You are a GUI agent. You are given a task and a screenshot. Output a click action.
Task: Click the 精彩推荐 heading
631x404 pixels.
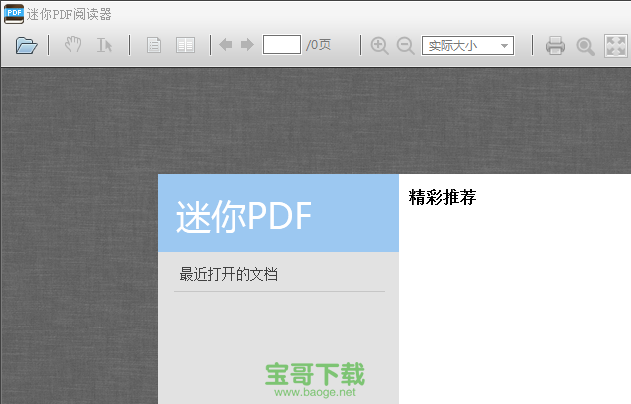click(442, 197)
